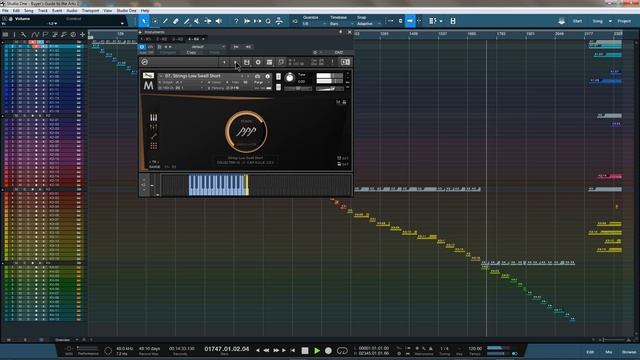Screen dimensions: 640x360
Task: Open the Snap Adaptive dropdown
Action: [x=369, y=24]
